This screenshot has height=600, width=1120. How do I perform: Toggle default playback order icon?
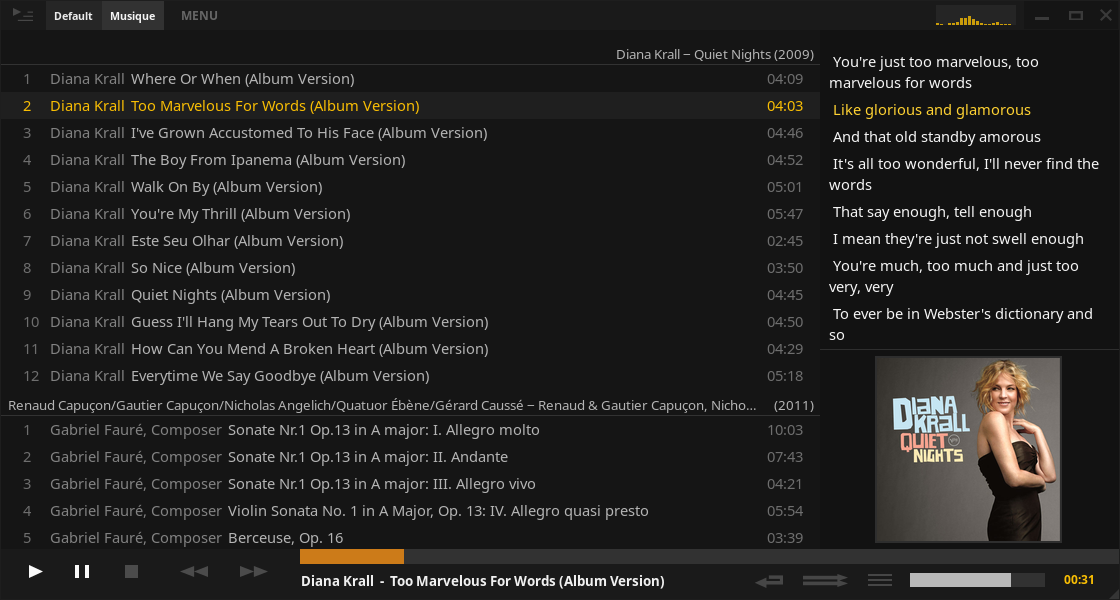[880, 580]
